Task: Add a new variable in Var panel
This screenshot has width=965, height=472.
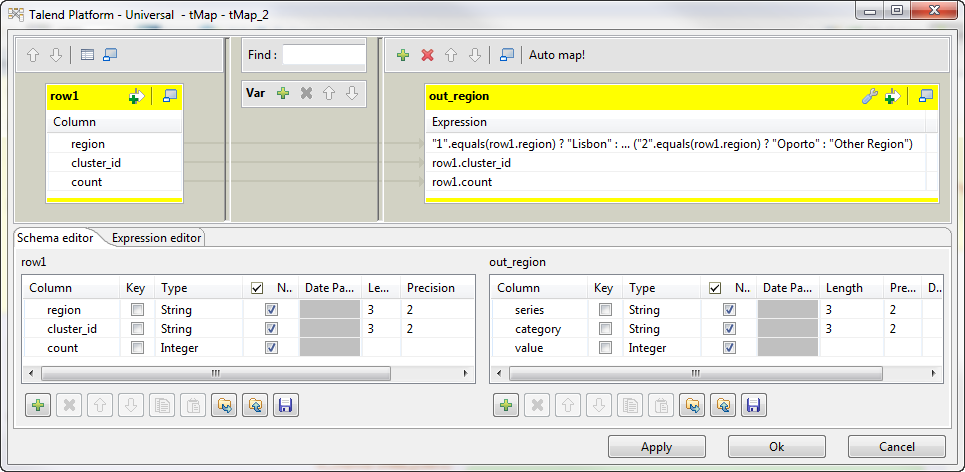Action: [283, 93]
